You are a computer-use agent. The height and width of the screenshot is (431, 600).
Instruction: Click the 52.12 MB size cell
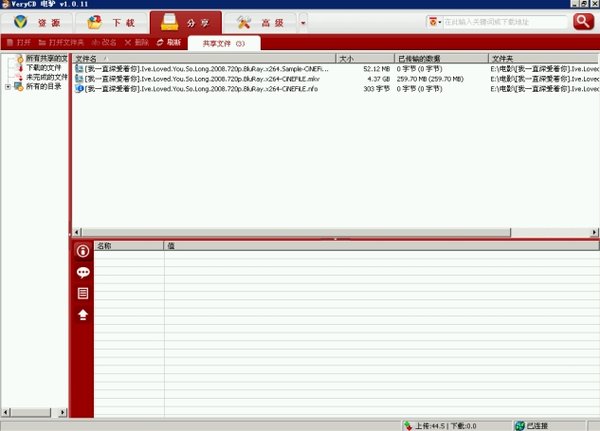tap(377, 69)
